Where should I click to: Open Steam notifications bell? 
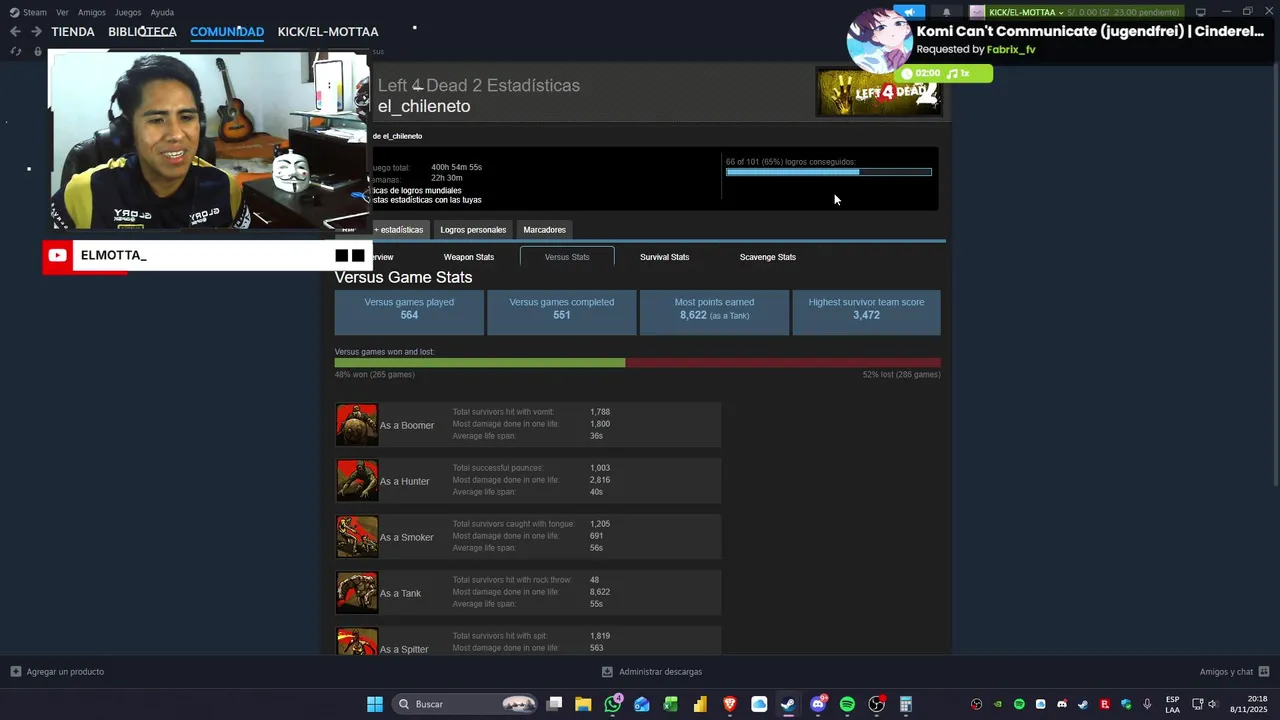tap(946, 12)
